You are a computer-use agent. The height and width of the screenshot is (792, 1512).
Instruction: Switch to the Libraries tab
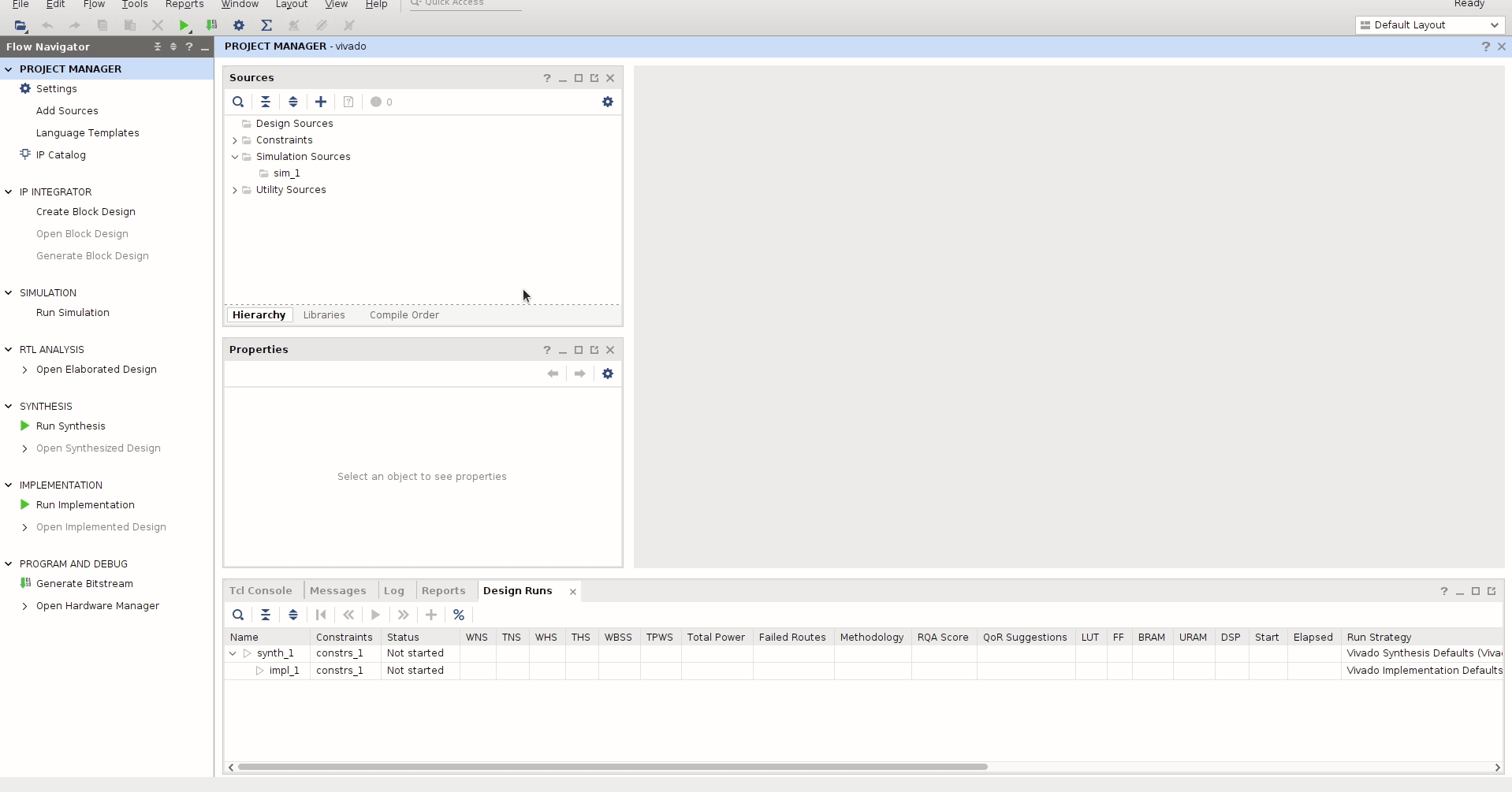[324, 314]
